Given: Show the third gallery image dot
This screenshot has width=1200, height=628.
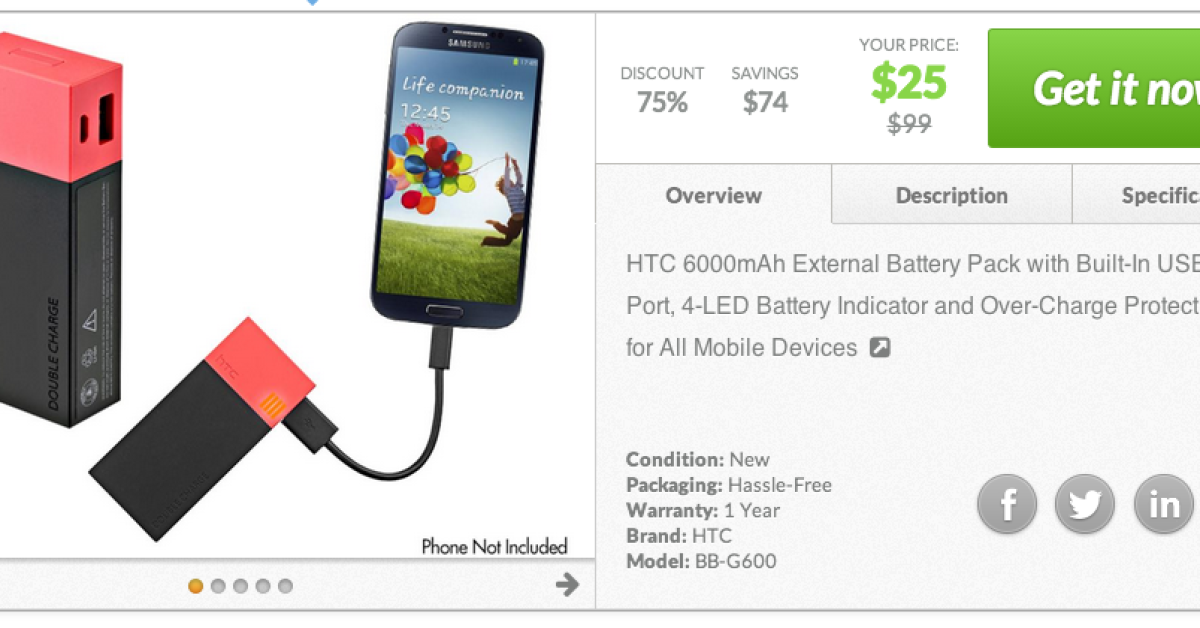Looking at the screenshot, I should [241, 586].
